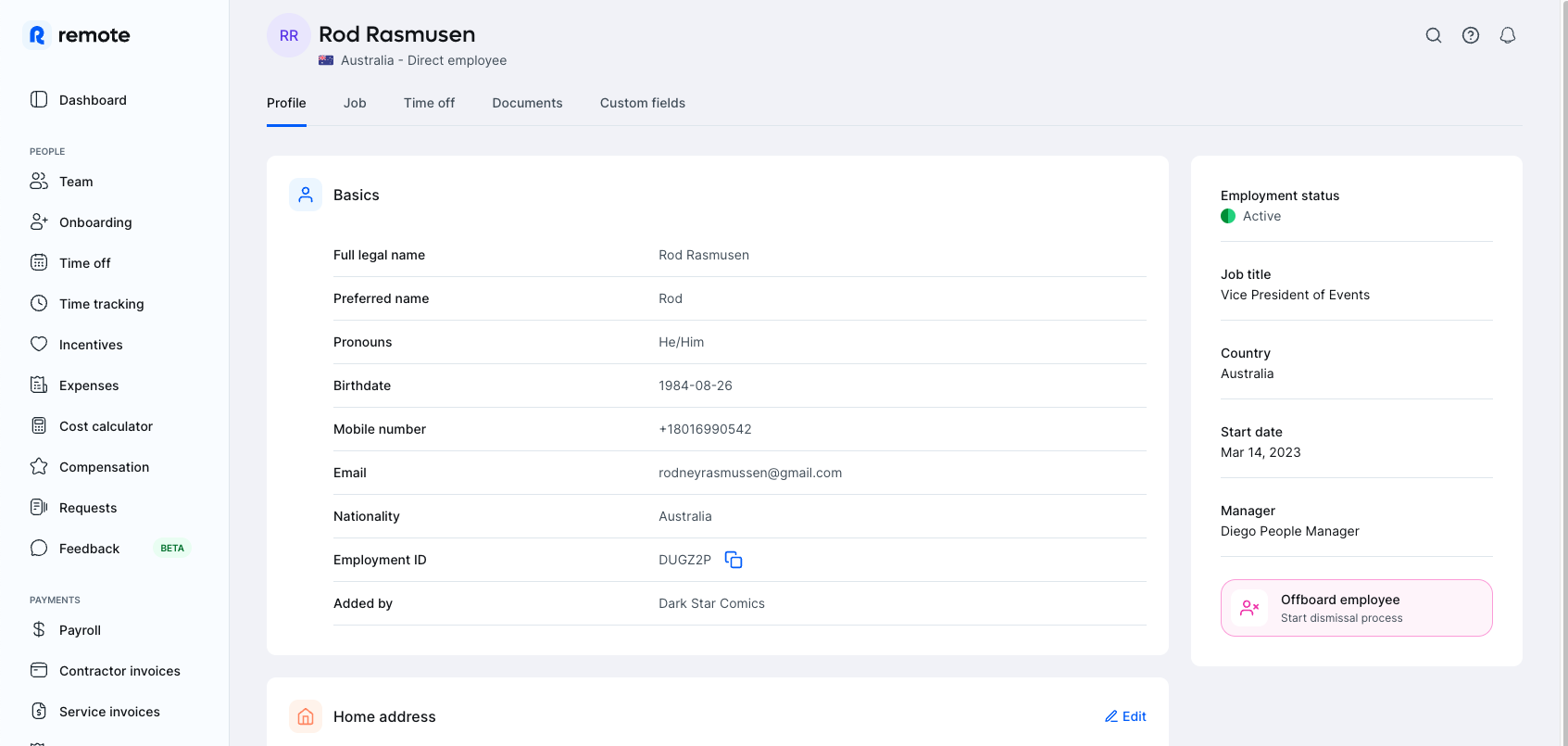Screen dimensions: 1568x746
Task: Click Offboard employee button
Action: 1356,608
